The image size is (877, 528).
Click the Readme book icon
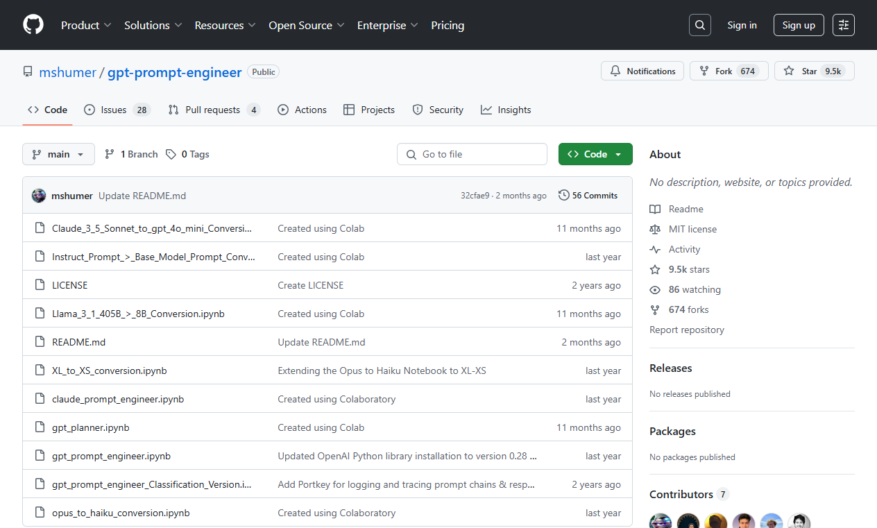coord(655,209)
